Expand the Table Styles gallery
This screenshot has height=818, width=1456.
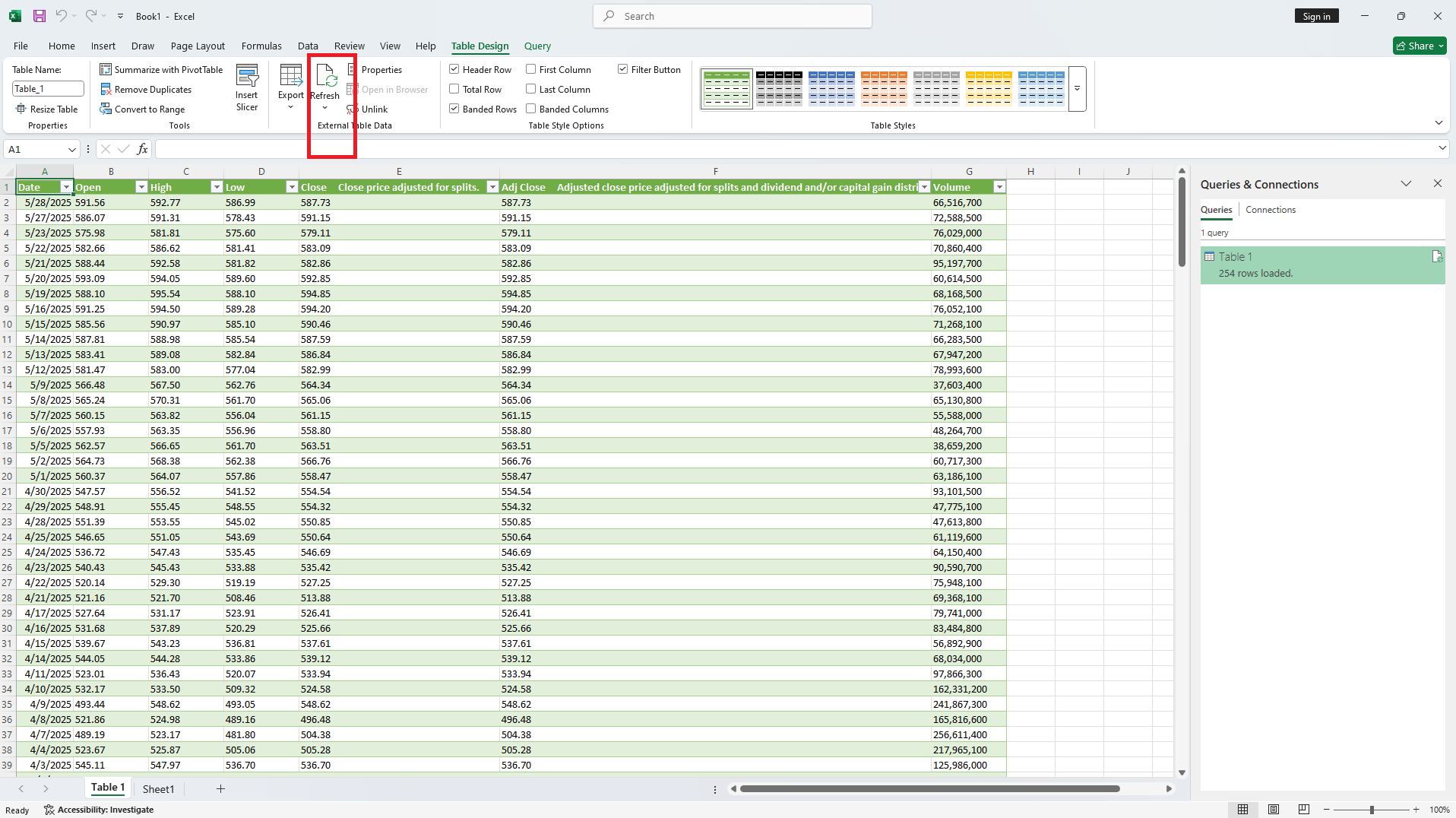(1077, 88)
